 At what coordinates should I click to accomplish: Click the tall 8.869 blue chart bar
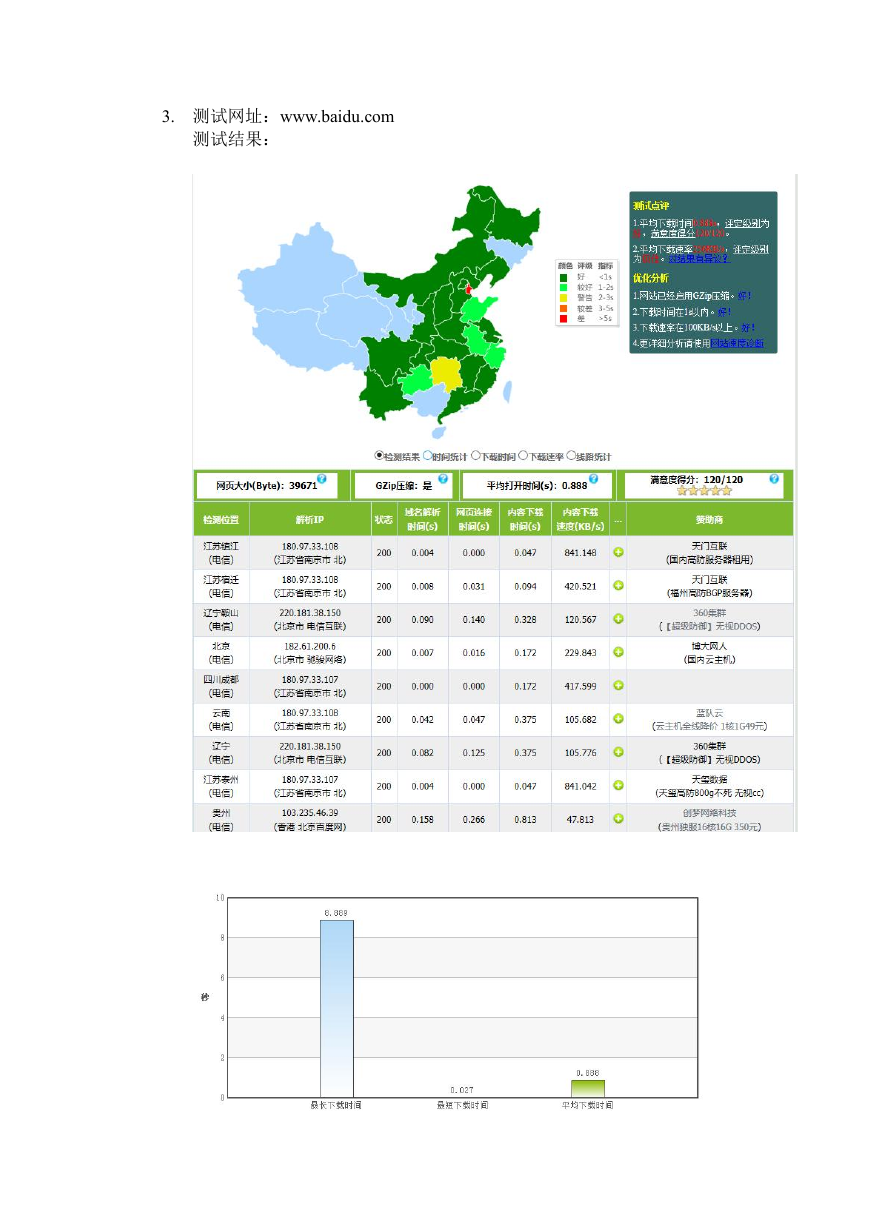click(337, 1008)
